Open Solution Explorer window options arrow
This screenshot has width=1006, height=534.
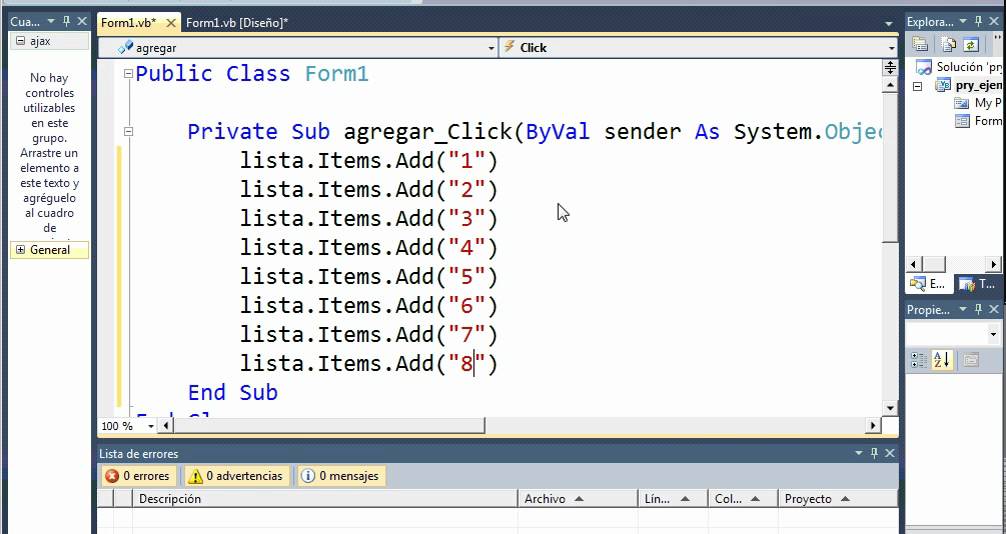point(962,22)
